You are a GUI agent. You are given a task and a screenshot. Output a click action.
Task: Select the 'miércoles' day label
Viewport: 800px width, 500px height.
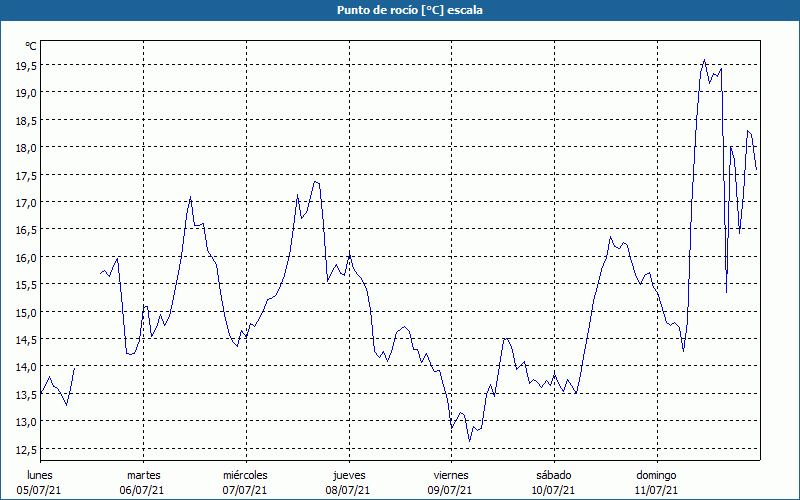click(245, 475)
